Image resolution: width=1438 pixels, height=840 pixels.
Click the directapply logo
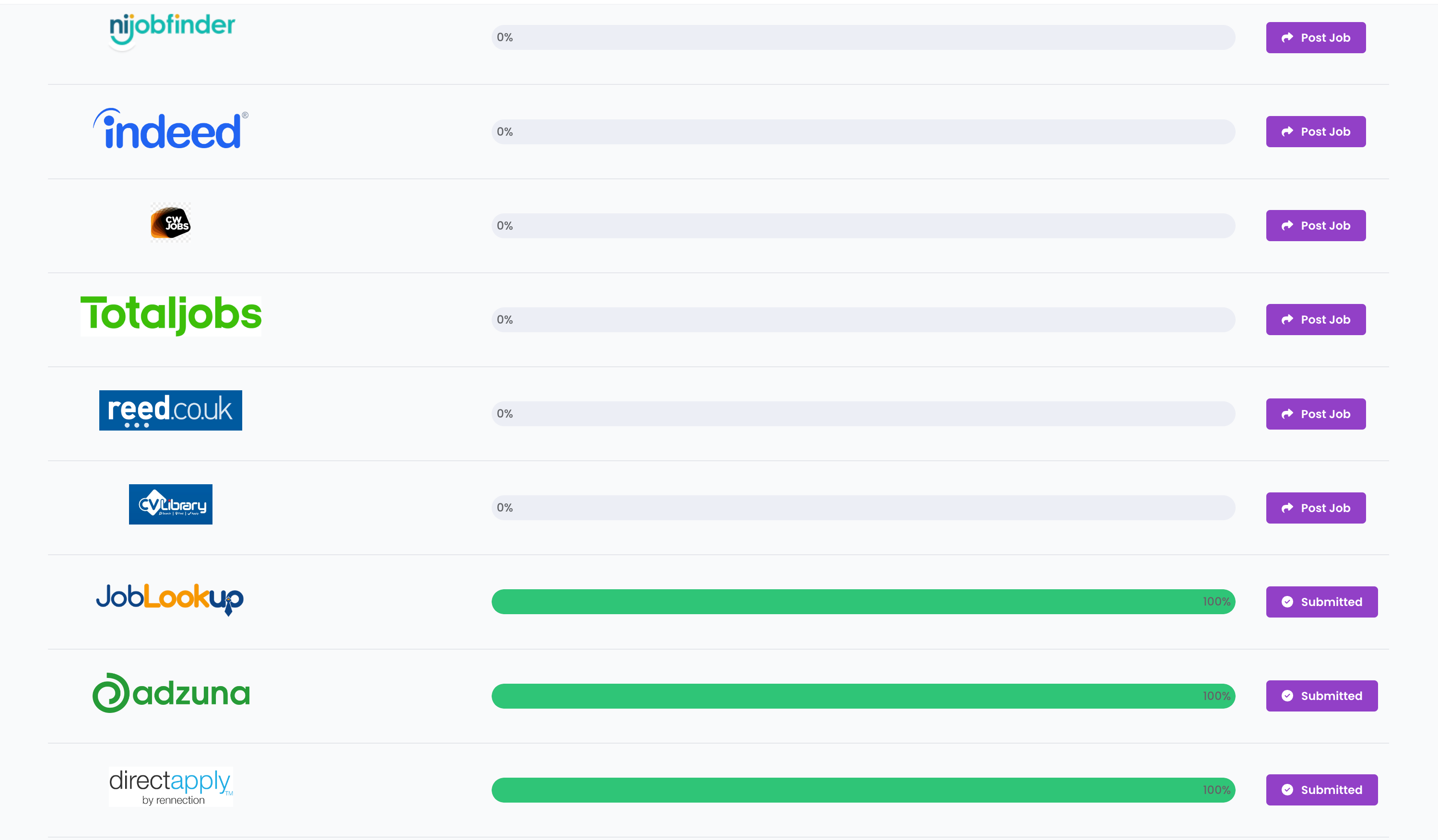coord(171,786)
